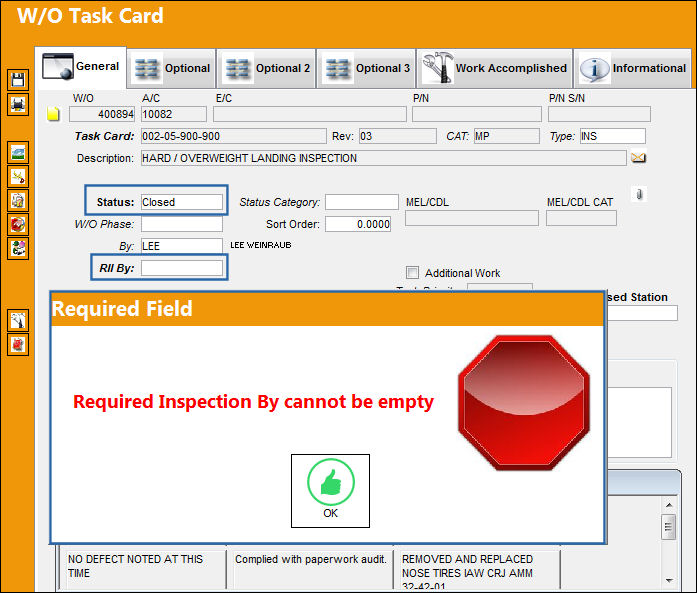
Task: Click the empty P/N field
Action: coord(477,114)
